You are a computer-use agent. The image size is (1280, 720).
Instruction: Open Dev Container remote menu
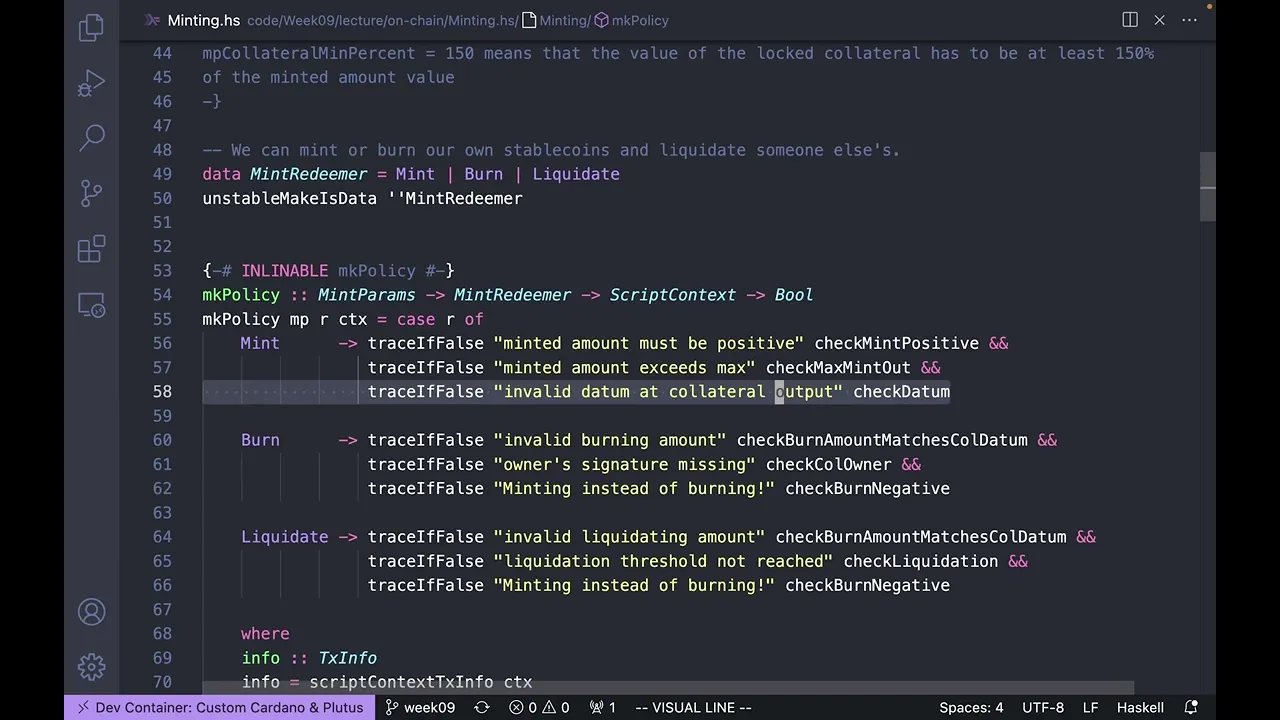pyautogui.click(x=219, y=707)
